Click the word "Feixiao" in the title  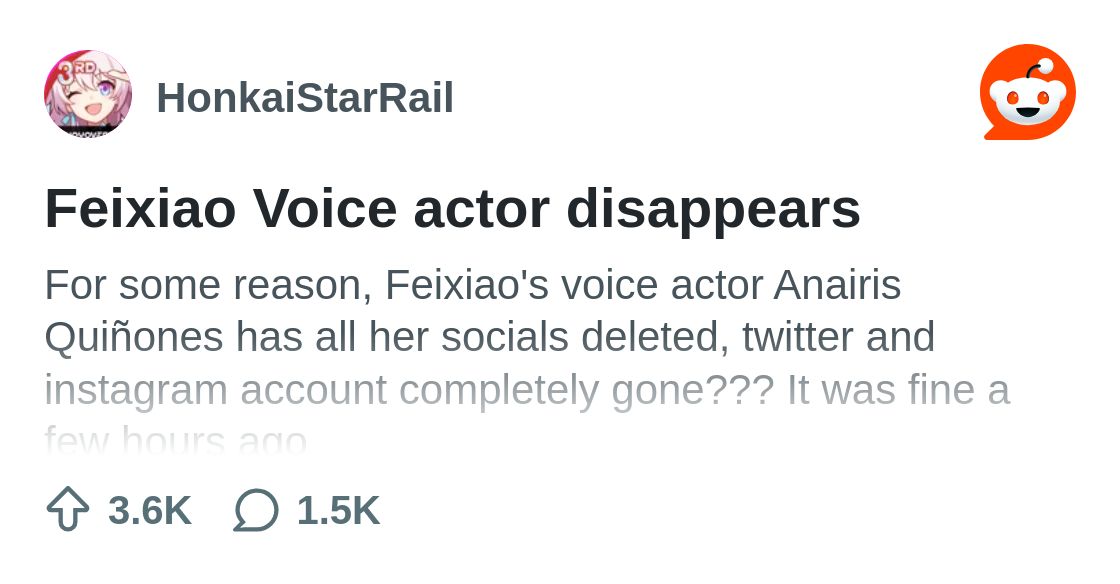pos(140,208)
